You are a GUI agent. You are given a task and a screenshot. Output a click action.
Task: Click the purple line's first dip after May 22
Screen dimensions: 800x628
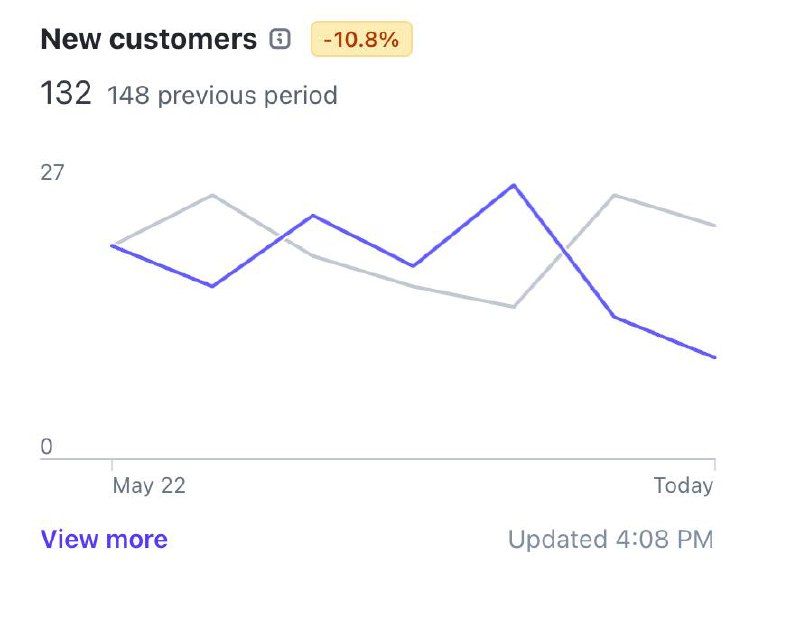point(212,286)
